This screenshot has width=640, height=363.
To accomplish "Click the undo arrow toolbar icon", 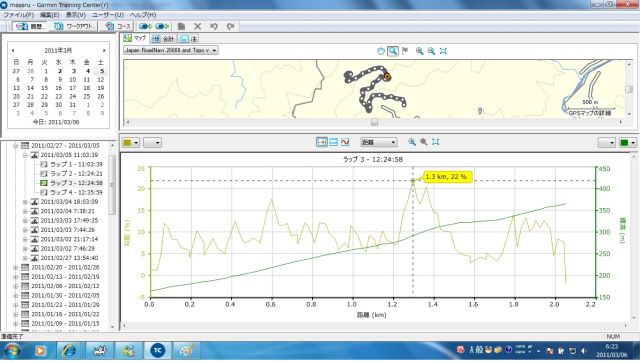I will tap(214, 26).
